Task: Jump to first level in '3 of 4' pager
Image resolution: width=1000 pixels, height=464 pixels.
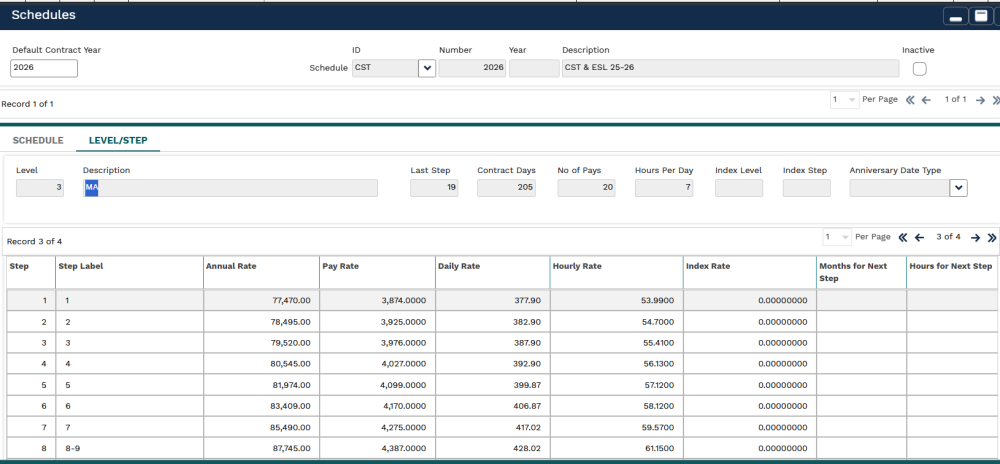Action: click(x=903, y=237)
